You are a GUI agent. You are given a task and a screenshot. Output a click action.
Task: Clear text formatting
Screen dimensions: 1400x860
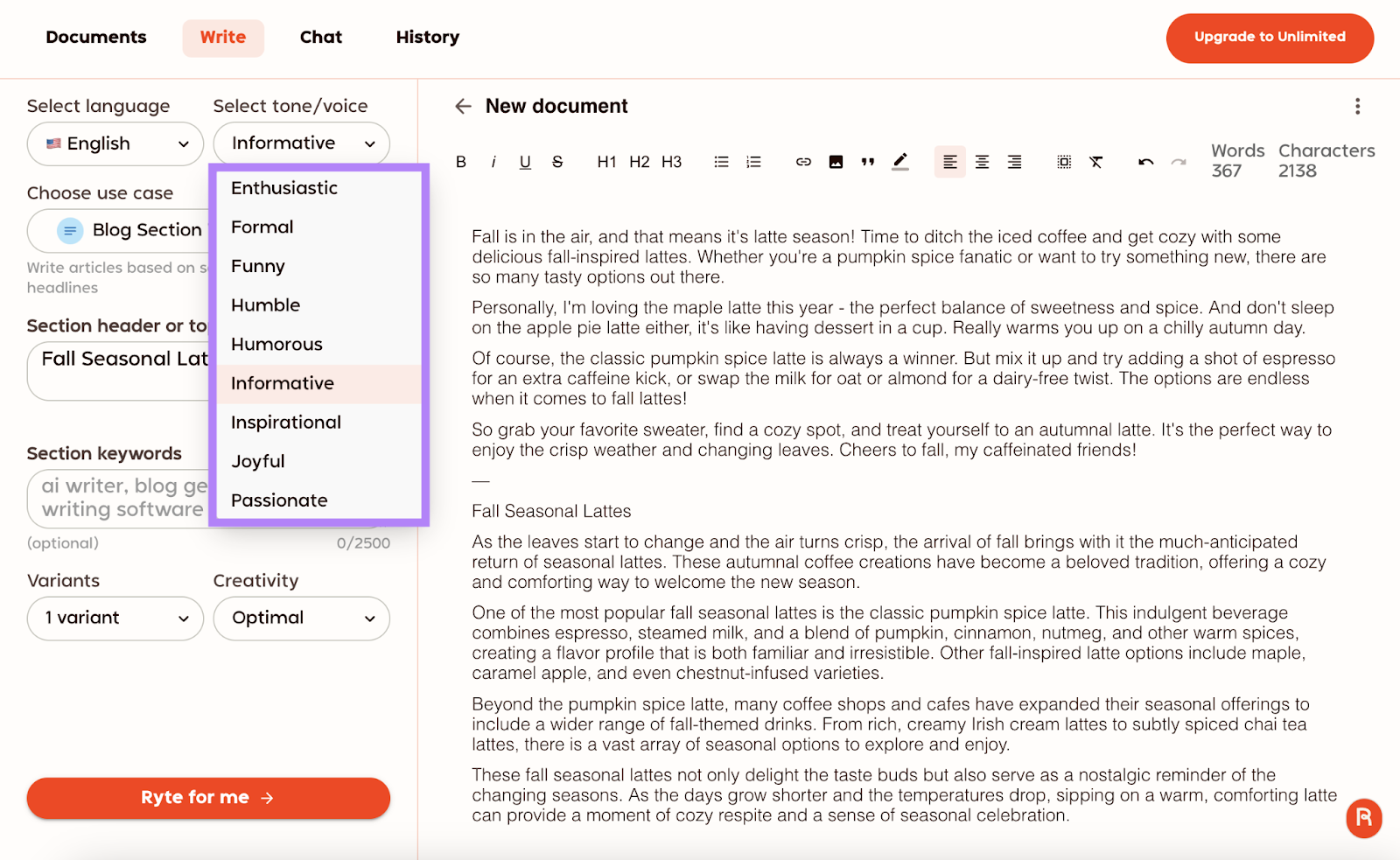[1095, 162]
